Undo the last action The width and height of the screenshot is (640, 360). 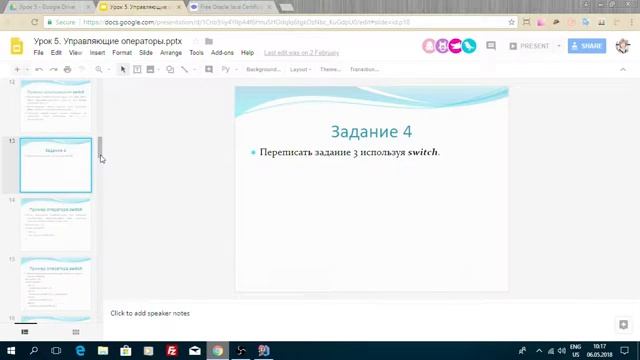(x=39, y=69)
